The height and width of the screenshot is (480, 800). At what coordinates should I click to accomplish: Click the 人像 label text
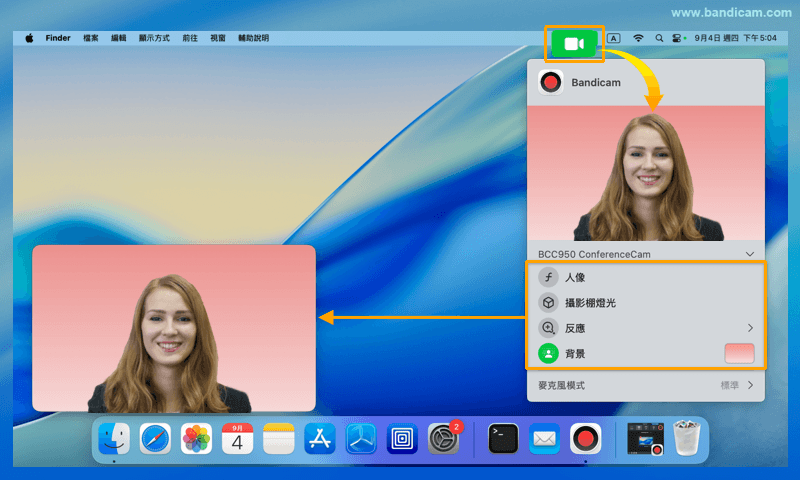coord(575,277)
